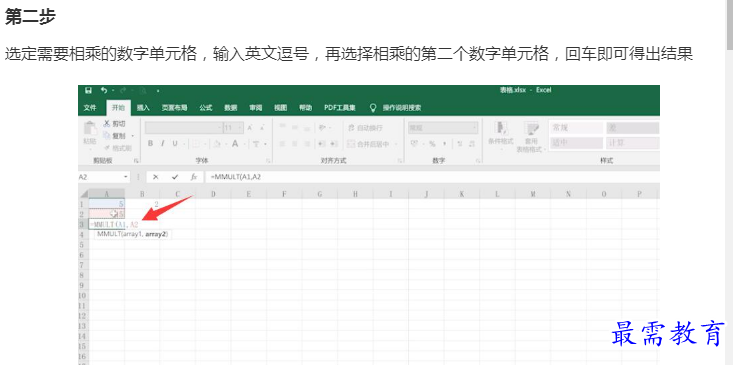Click the cancel X button in formula bar
The width and height of the screenshot is (733, 365).
click(x=156, y=177)
